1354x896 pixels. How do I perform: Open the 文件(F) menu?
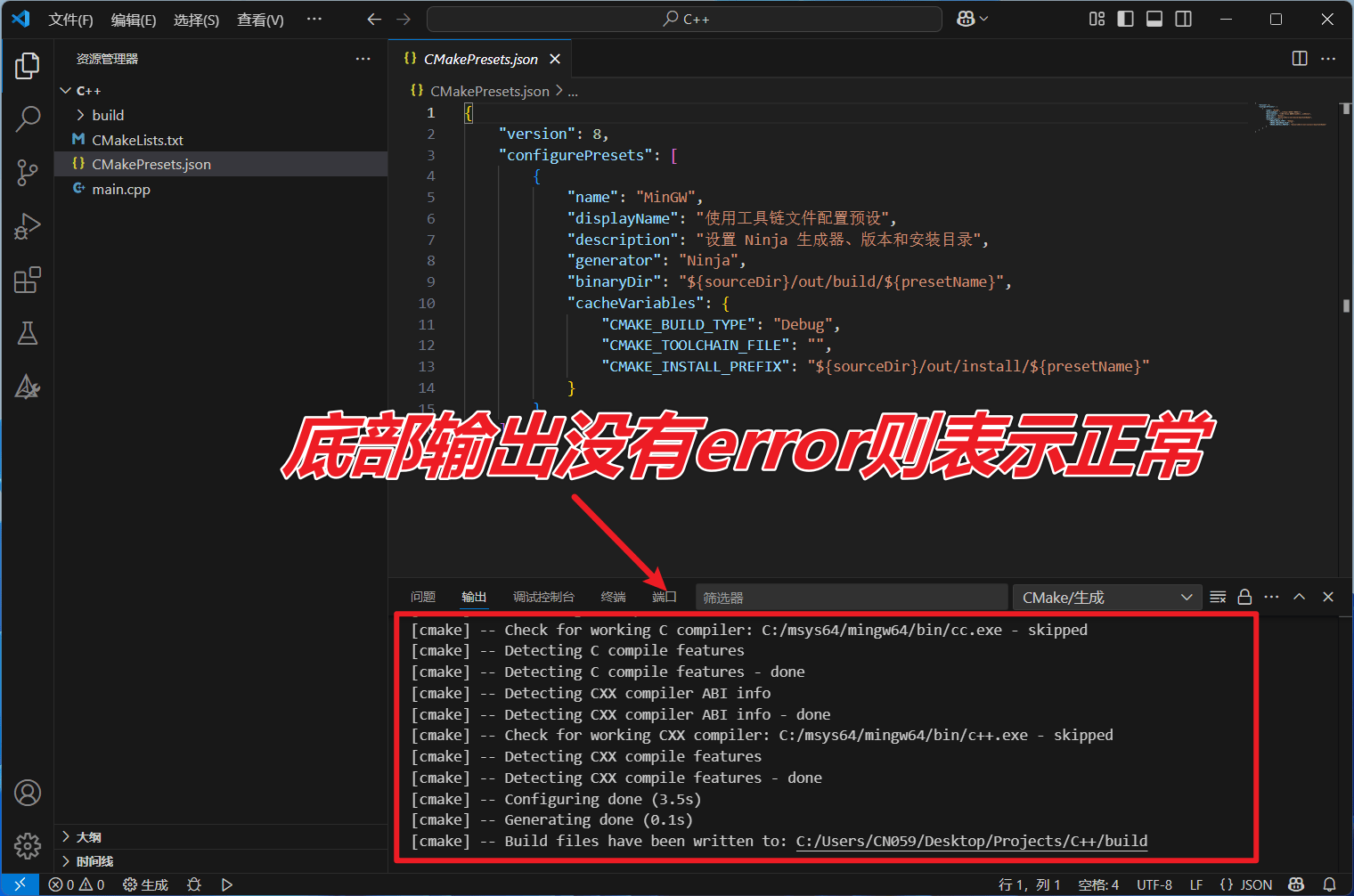[70, 20]
